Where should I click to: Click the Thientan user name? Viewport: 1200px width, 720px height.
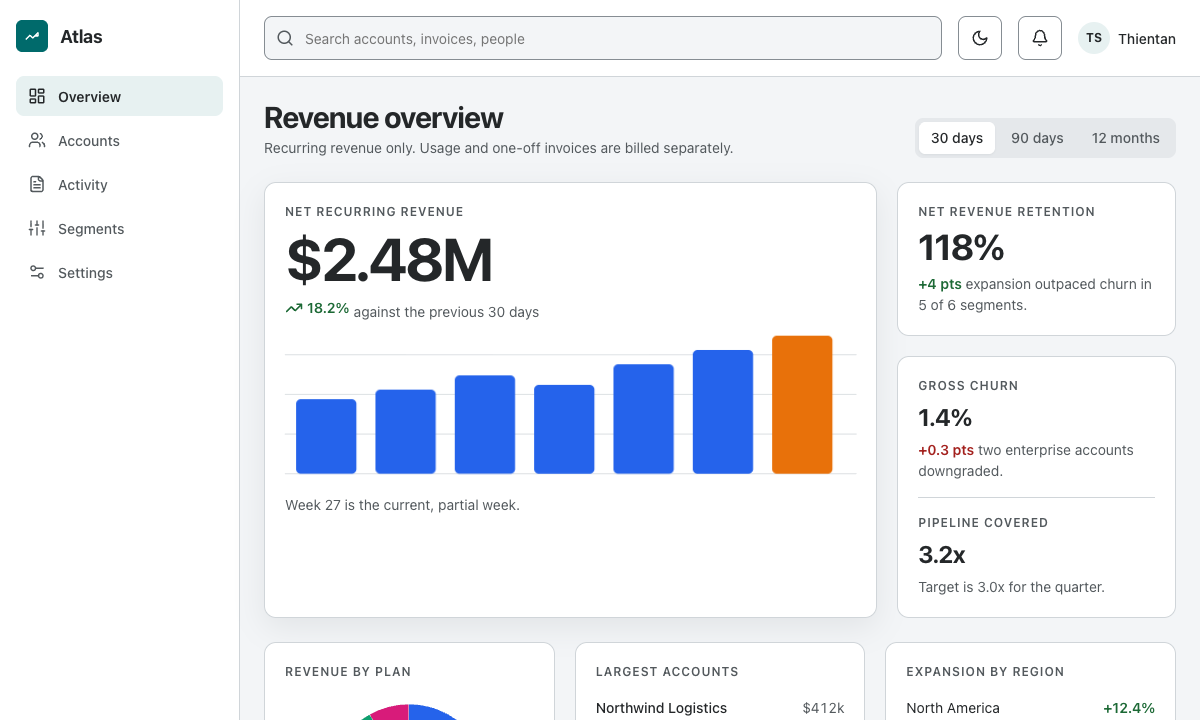1147,39
